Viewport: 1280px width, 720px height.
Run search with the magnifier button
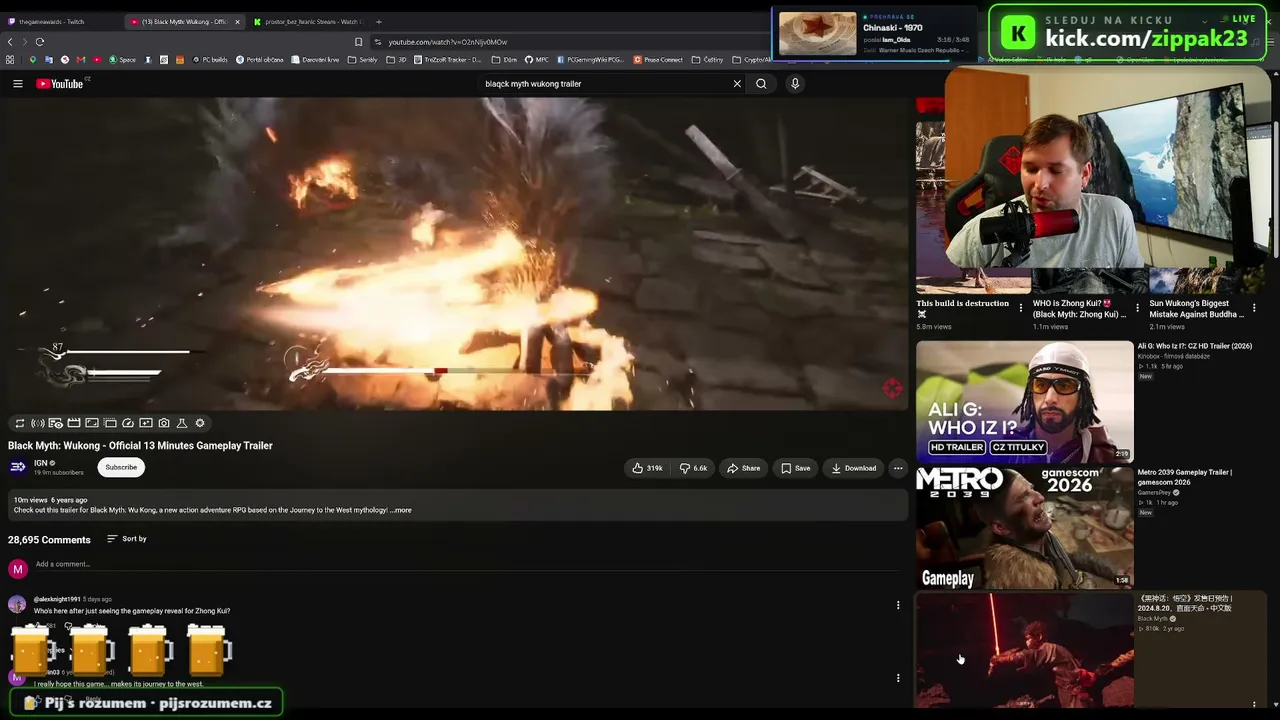tap(761, 84)
